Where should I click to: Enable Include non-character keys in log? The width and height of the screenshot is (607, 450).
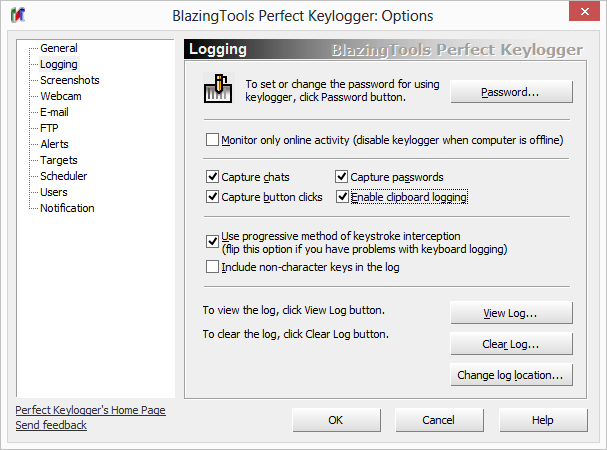[x=212, y=267]
